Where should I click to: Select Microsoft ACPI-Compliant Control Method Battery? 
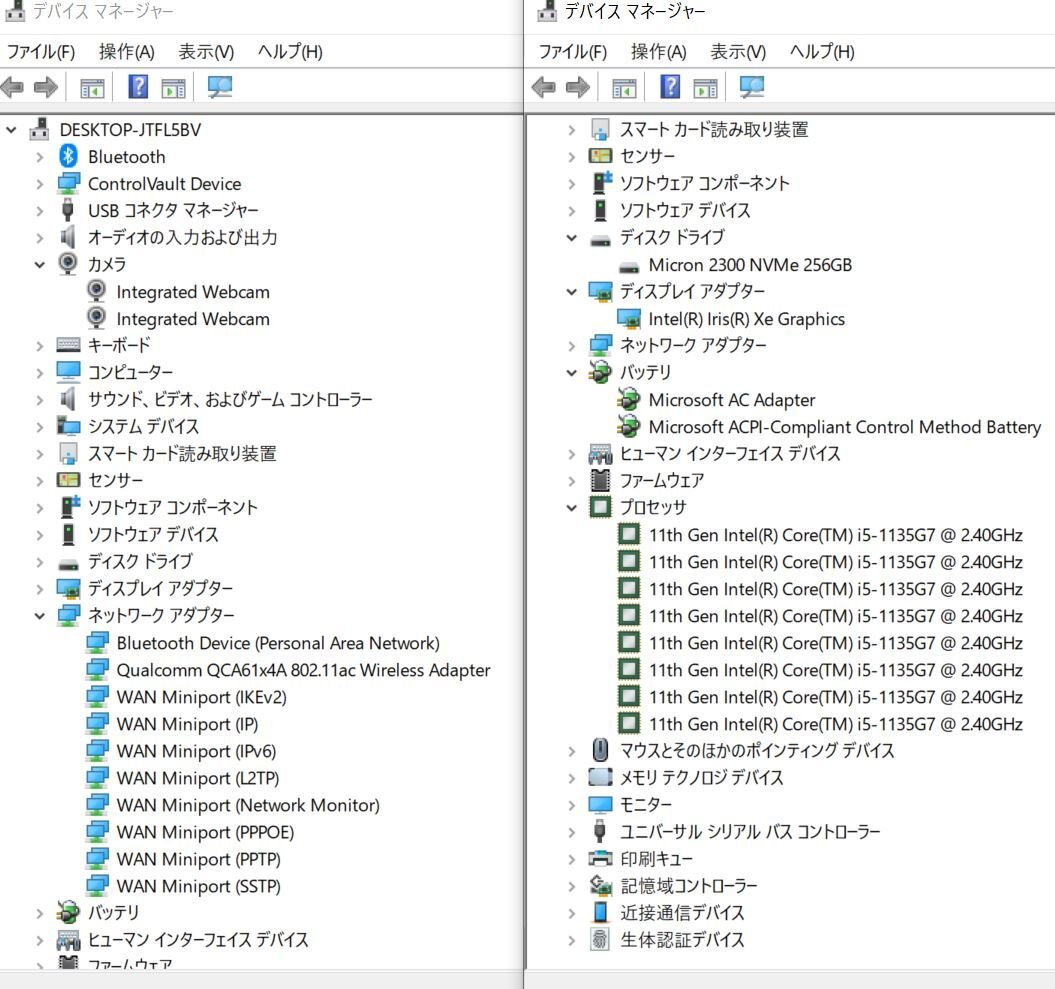click(x=844, y=427)
